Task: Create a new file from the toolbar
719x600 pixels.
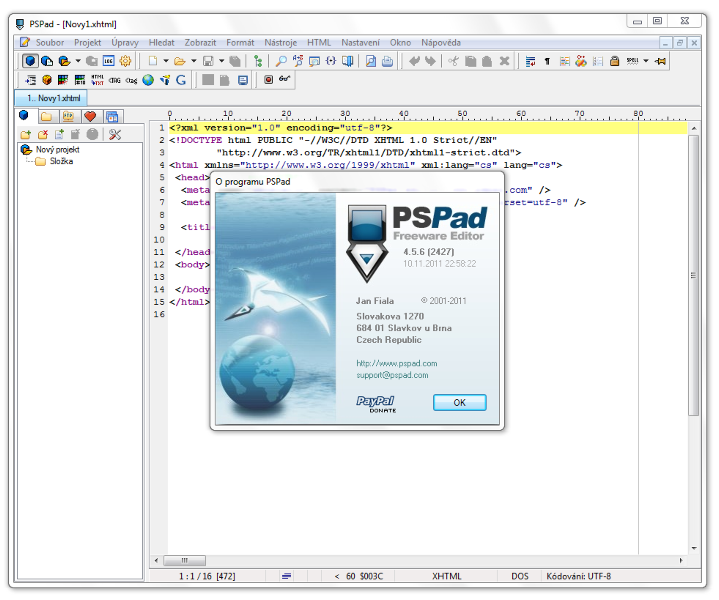Action: (x=153, y=61)
